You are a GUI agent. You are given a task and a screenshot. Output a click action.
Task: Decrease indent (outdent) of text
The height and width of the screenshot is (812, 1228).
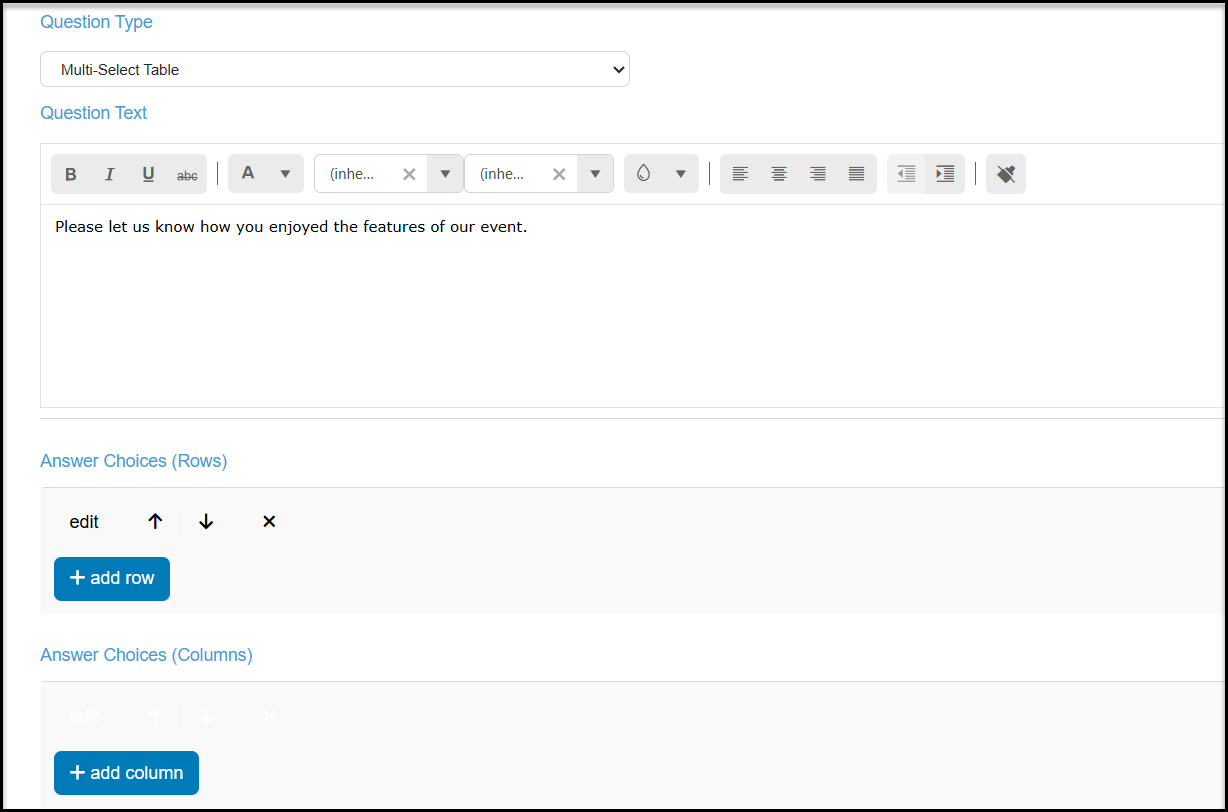pyautogui.click(x=906, y=174)
